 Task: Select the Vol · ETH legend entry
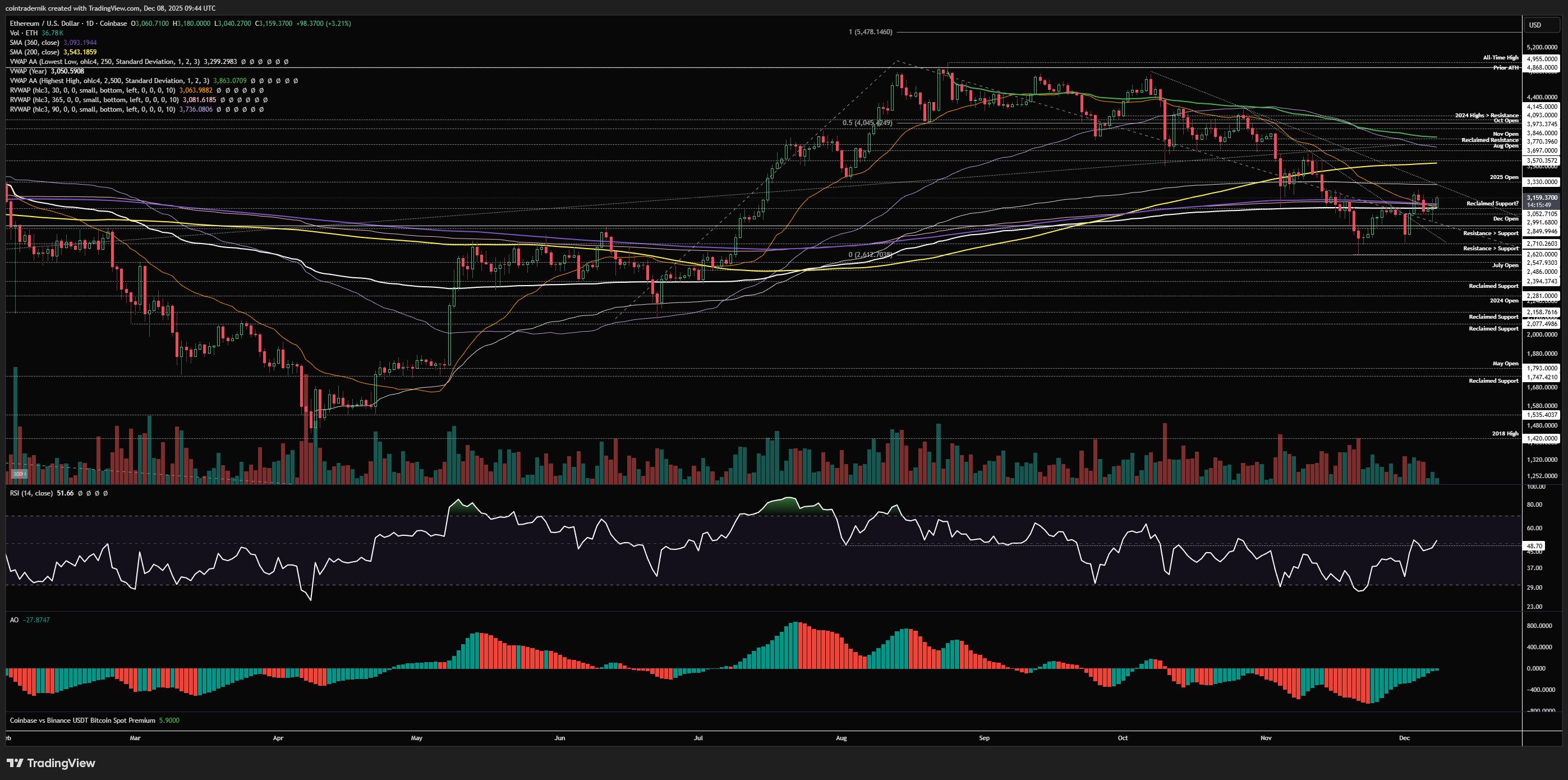click(24, 33)
